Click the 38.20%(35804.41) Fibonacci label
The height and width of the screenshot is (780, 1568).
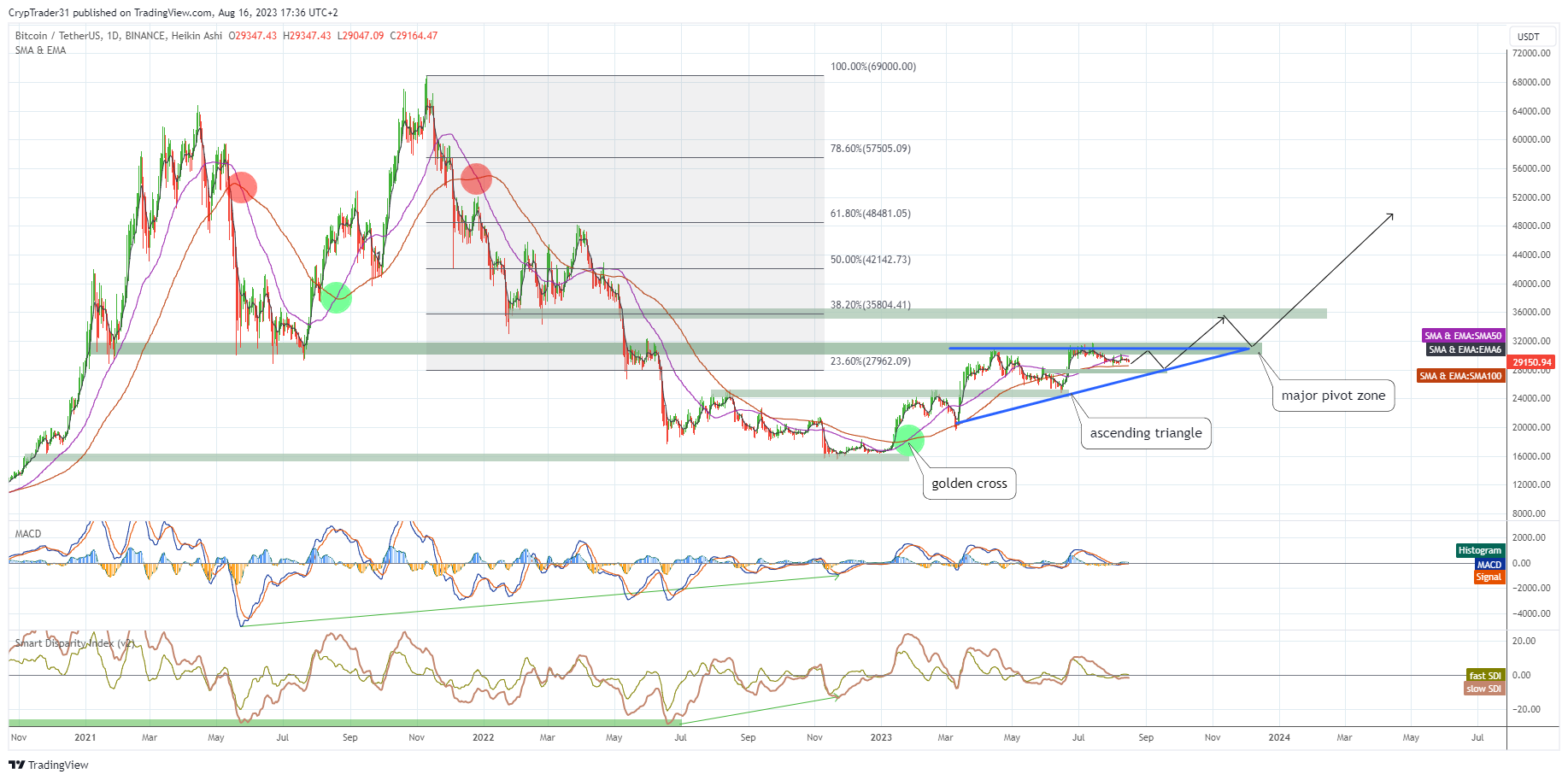pyautogui.click(x=871, y=305)
